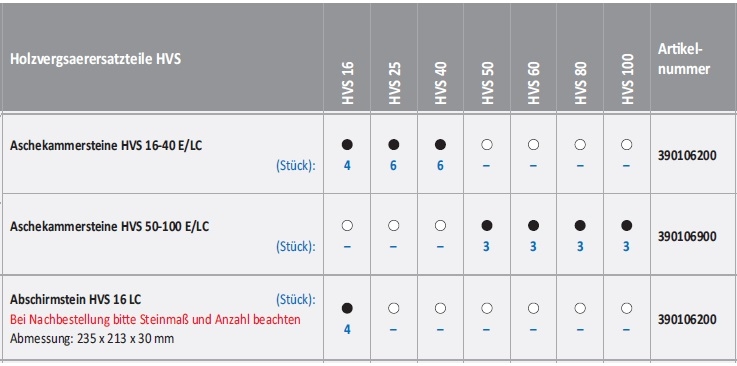Click filled dot for HVS 50 Aschekammersteine 50-100
This screenshot has height=366, width=737.
point(486,226)
